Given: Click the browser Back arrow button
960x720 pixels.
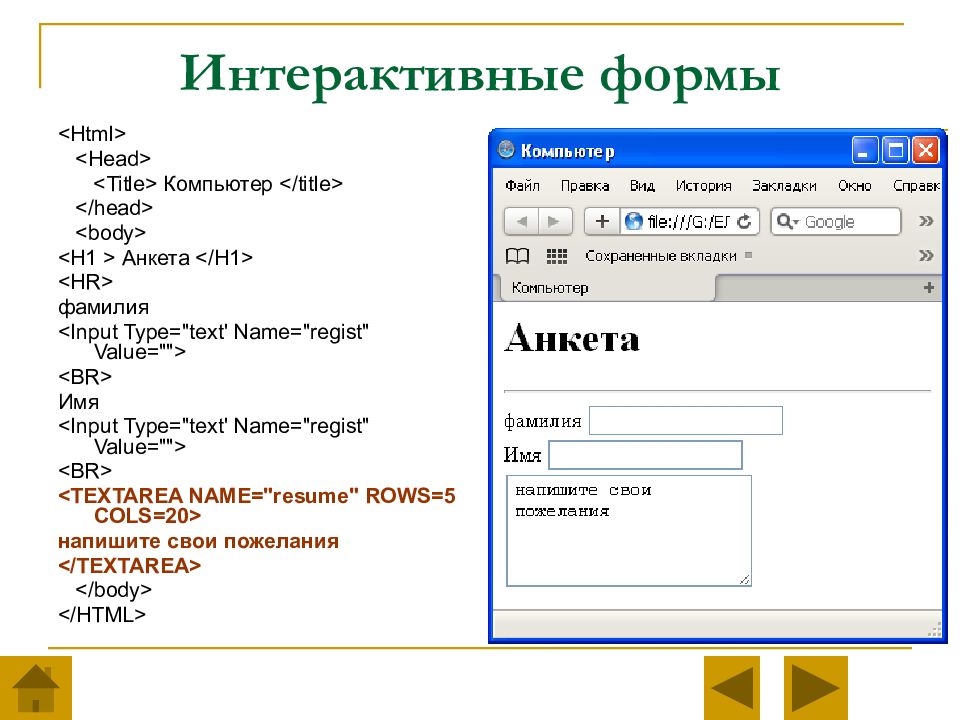Looking at the screenshot, I should (521, 222).
